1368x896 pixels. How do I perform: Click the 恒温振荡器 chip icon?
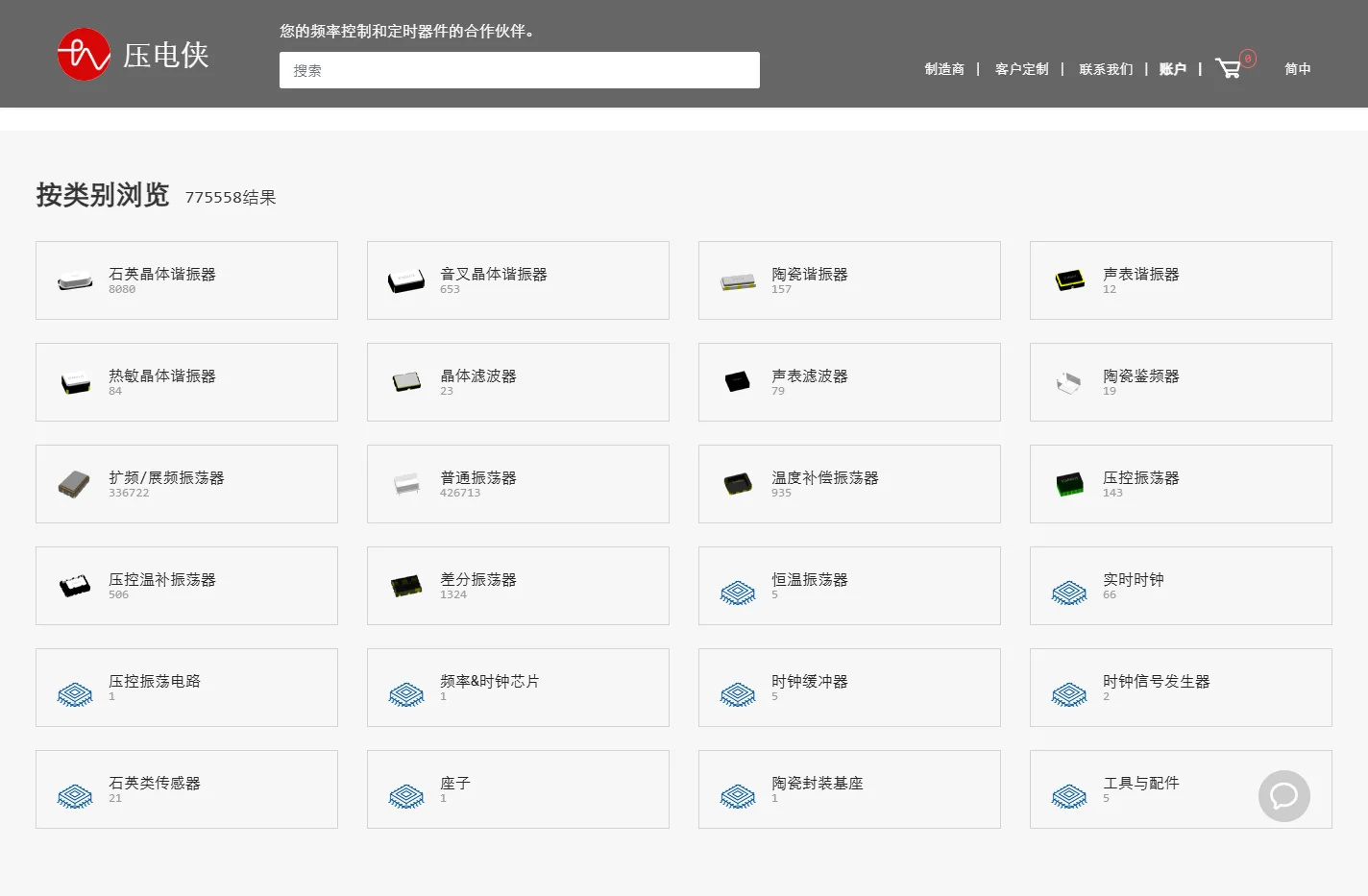pyautogui.click(x=738, y=593)
